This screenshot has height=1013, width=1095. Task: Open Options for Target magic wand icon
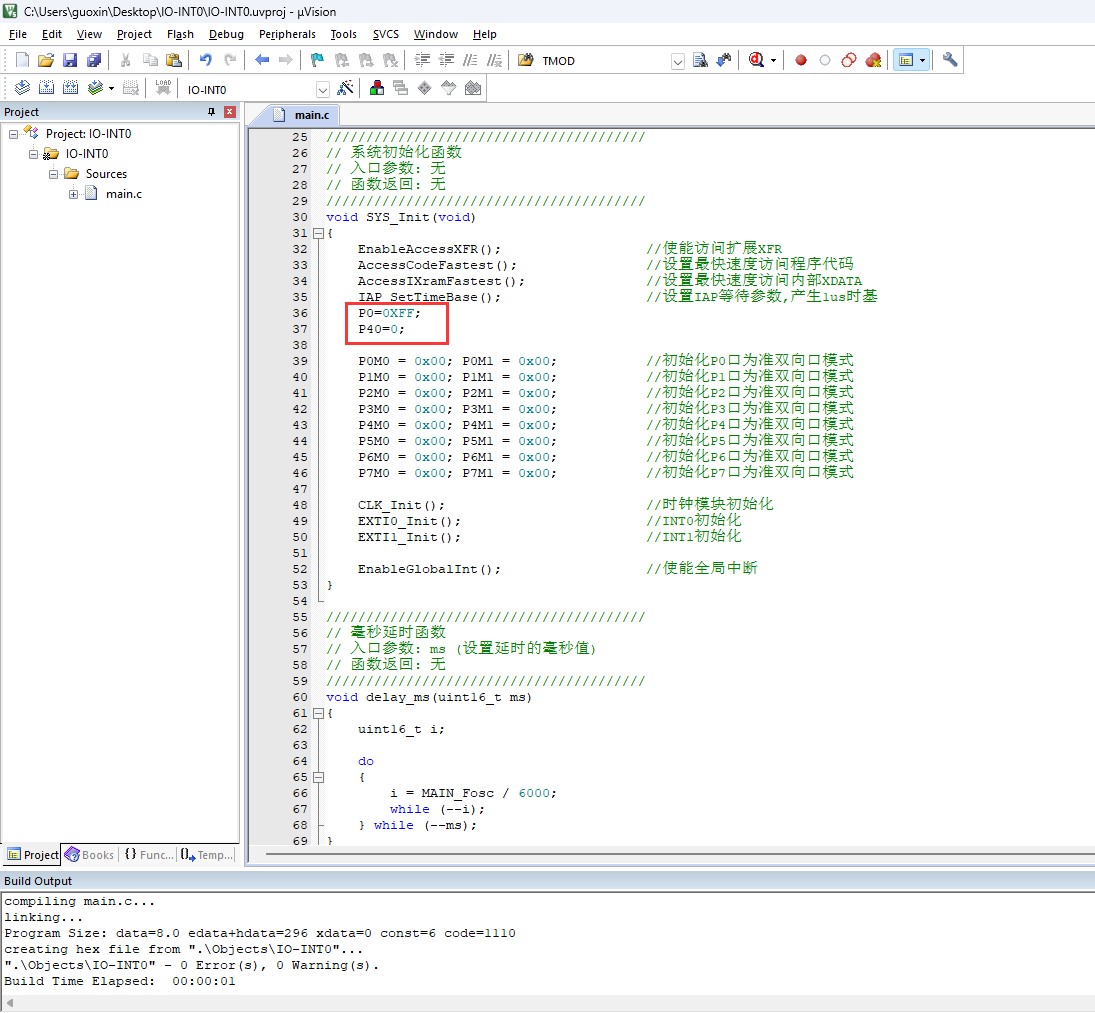(x=345, y=88)
